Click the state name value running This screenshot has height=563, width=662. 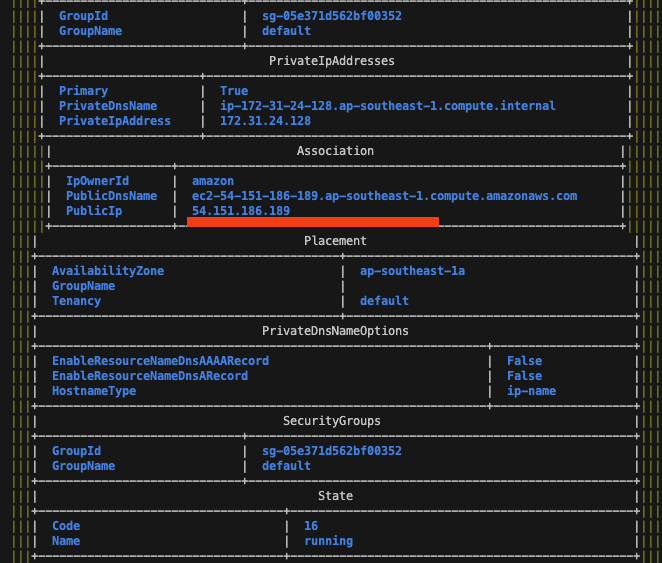pyautogui.click(x=328, y=541)
